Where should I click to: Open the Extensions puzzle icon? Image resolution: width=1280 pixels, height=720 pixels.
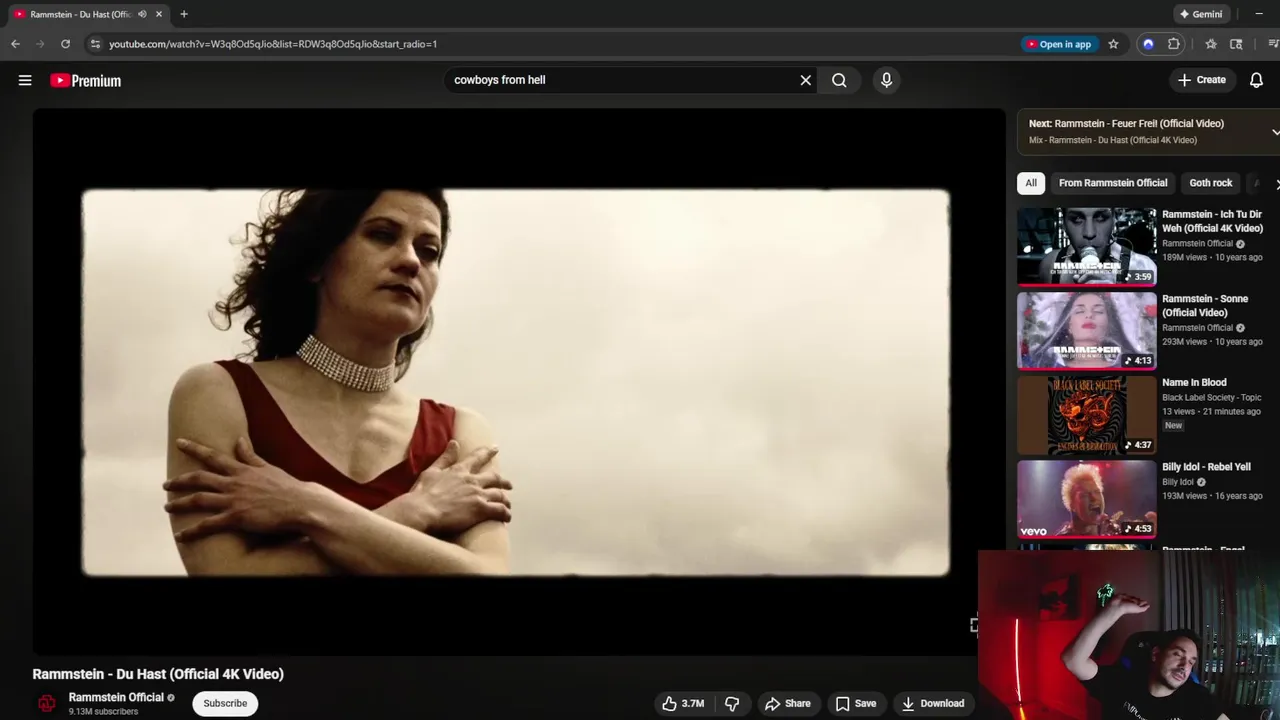[x=1173, y=44]
